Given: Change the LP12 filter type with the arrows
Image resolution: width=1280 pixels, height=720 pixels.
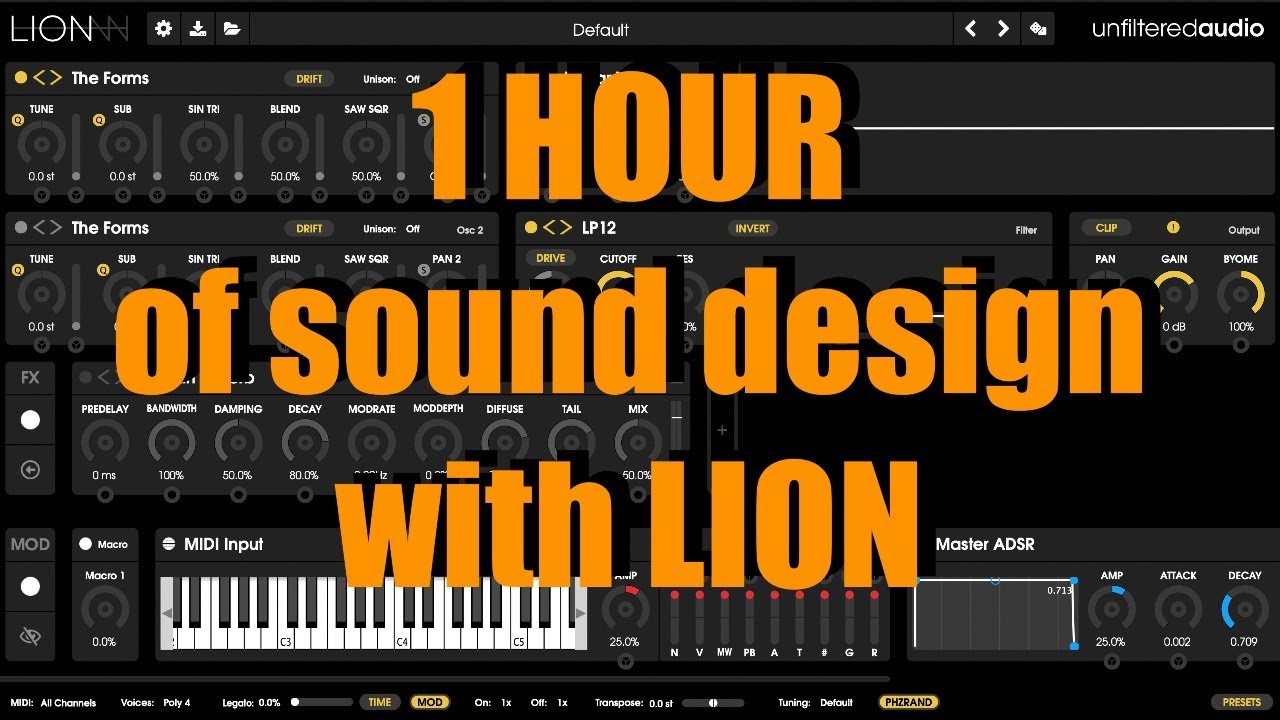Looking at the screenshot, I should pyautogui.click(x=558, y=227).
